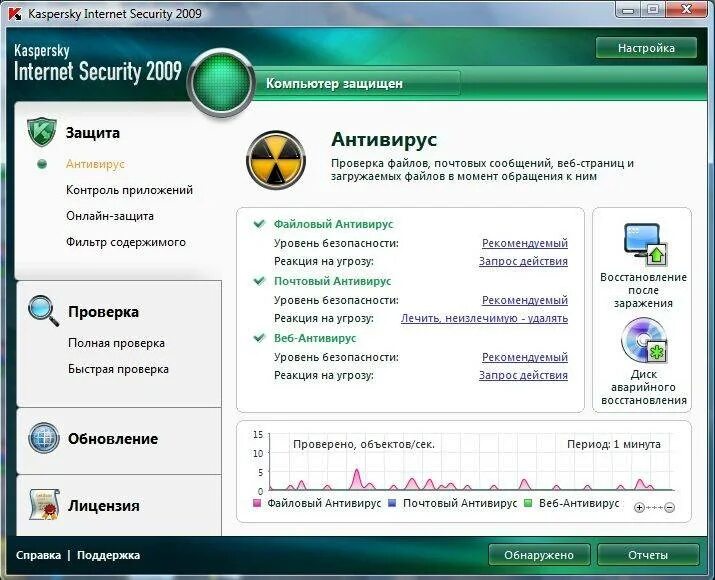Click green Веб-Антивирус legend swatch
715x580 pixels.
[x=528, y=503]
